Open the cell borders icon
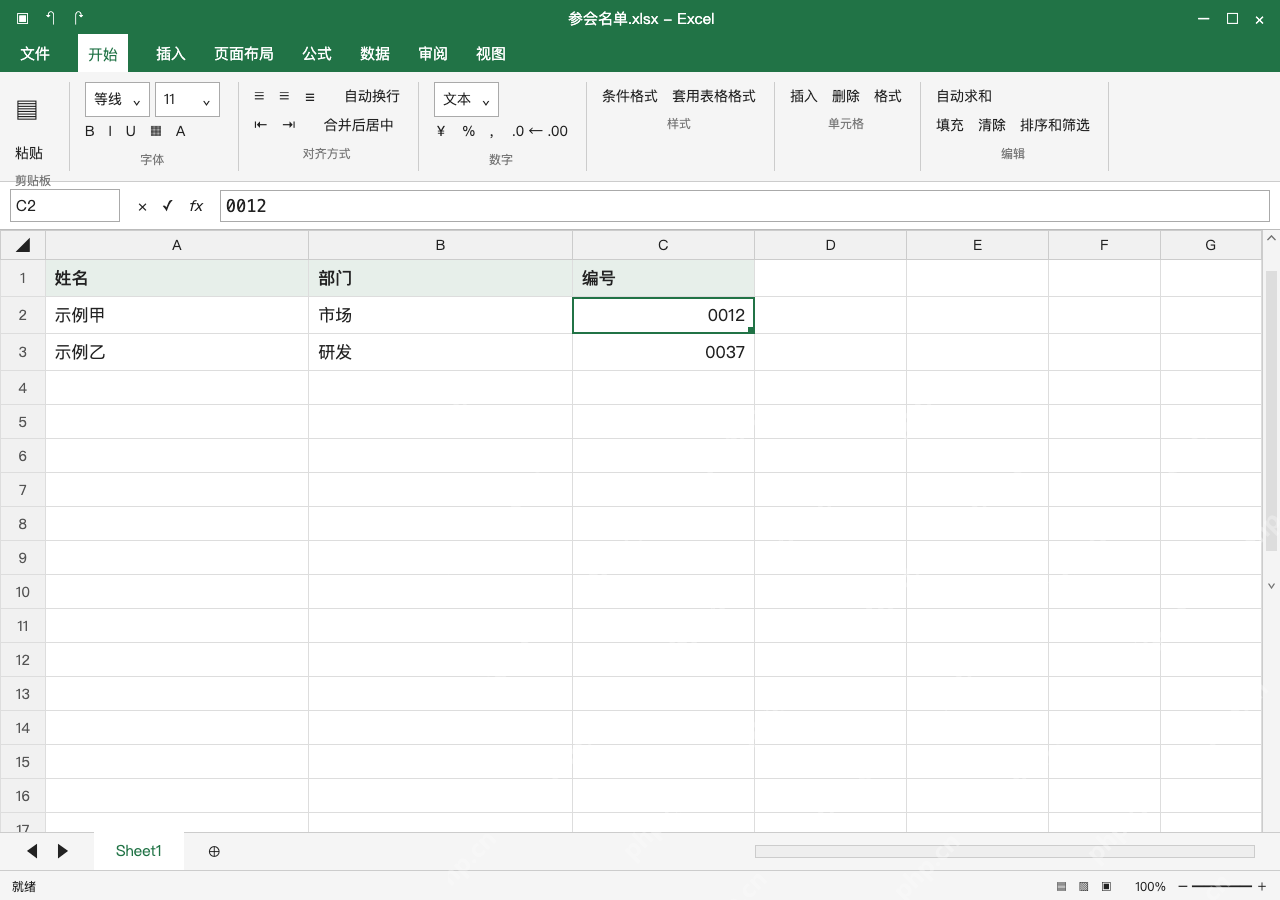This screenshot has width=1280, height=900. [x=156, y=131]
